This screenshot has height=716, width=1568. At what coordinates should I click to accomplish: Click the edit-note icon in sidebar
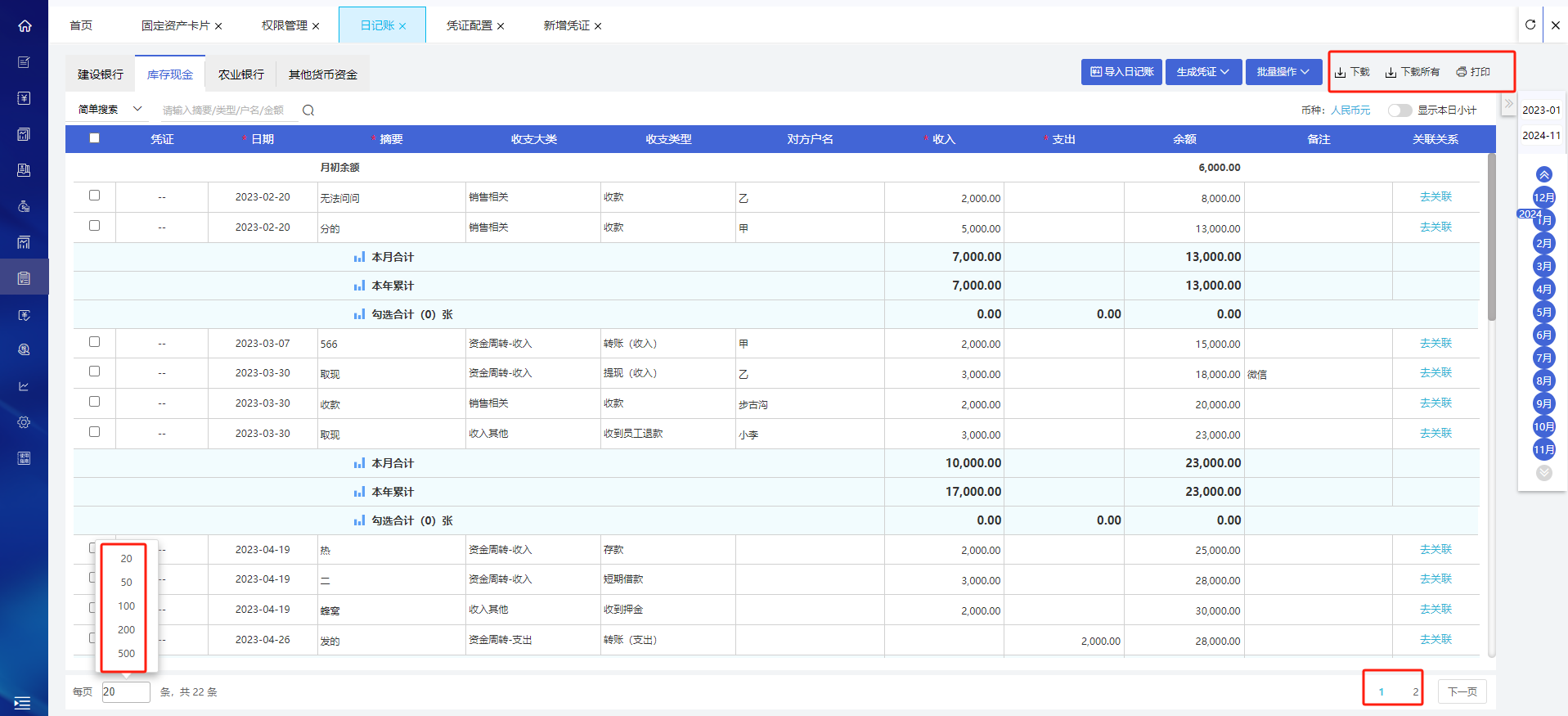tap(25, 62)
